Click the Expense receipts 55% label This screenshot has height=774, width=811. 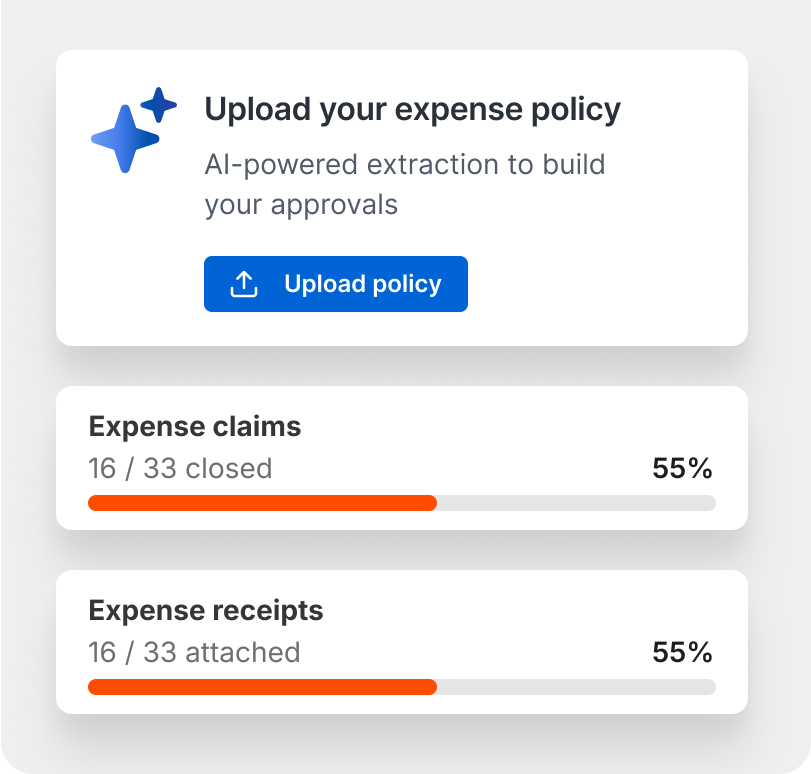click(682, 652)
